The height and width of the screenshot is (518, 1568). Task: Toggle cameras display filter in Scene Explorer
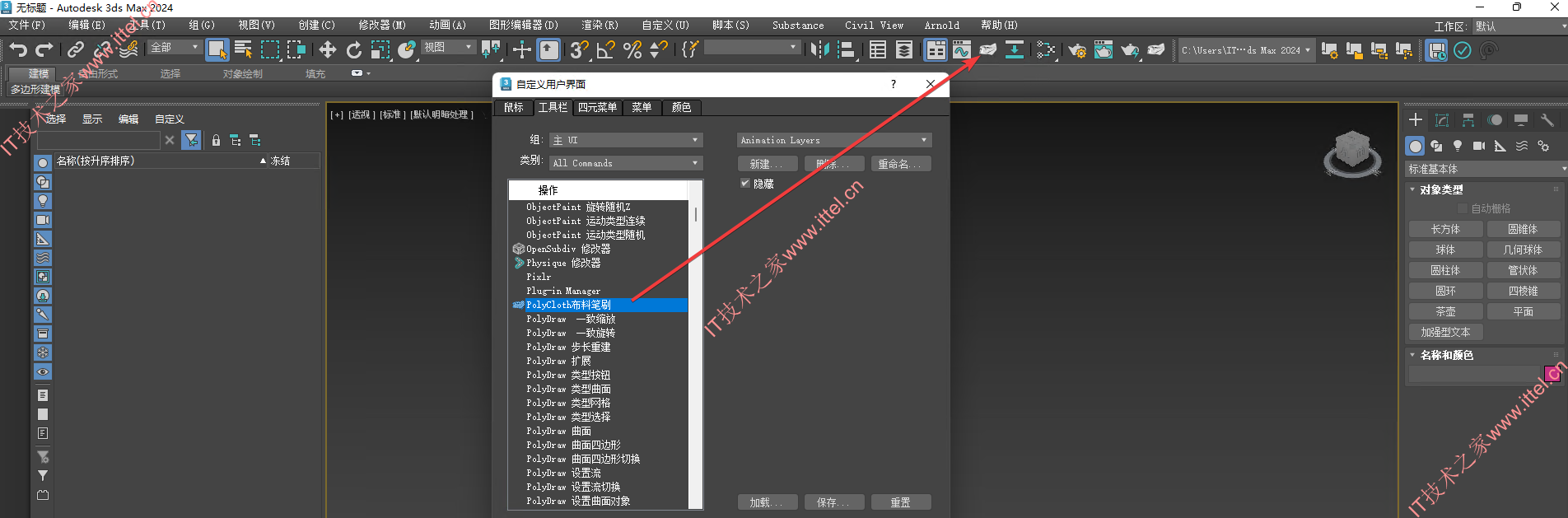point(43,220)
